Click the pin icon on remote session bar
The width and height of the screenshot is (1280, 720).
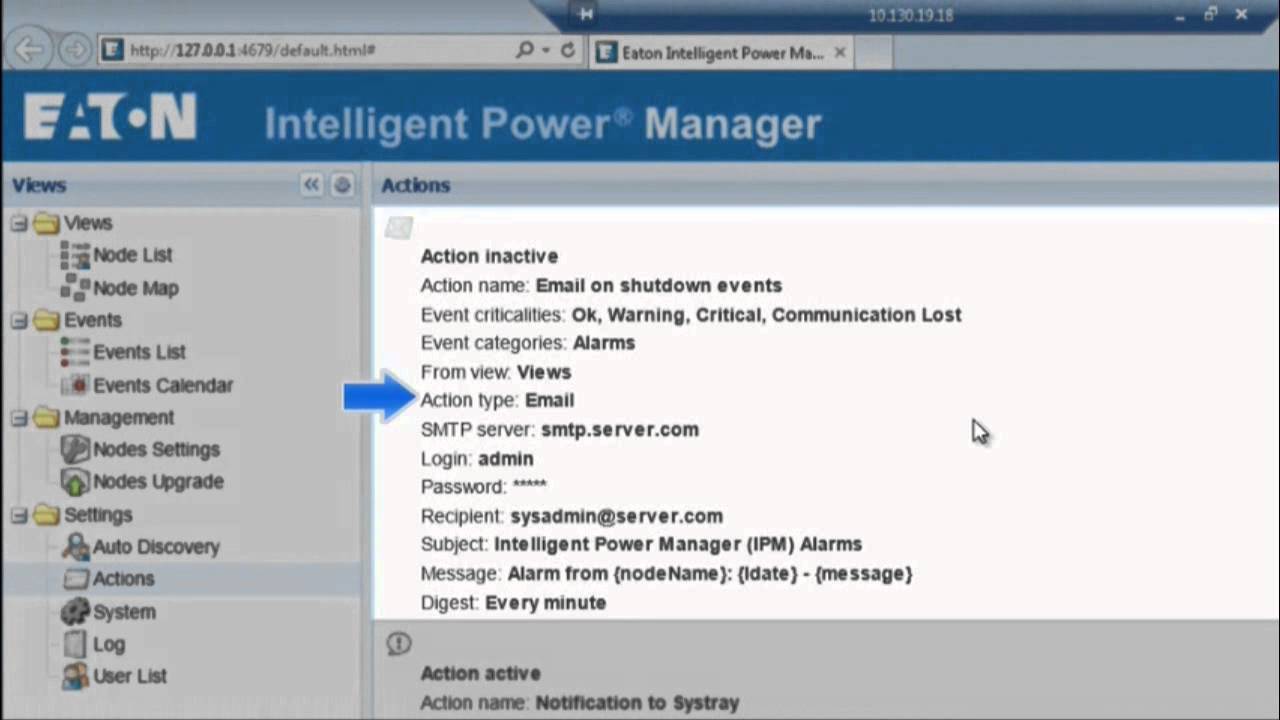586,14
